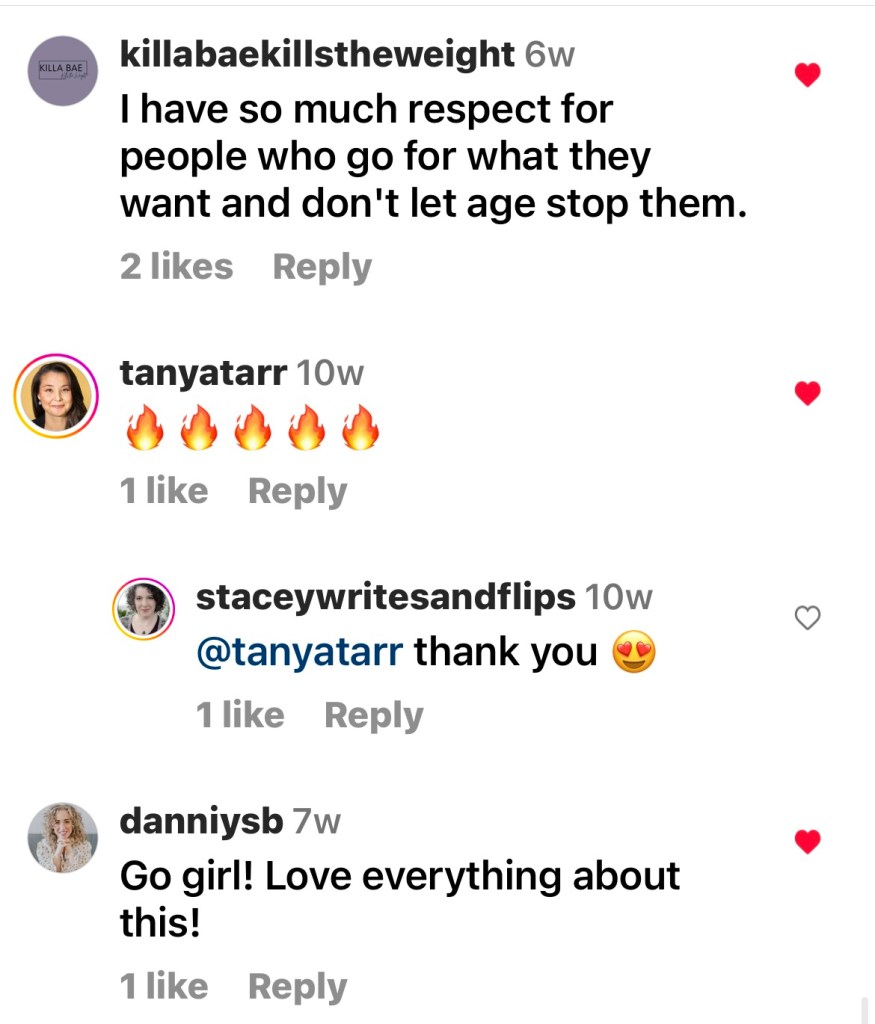Reply to the Go girl comment
875x1024 pixels.
tap(297, 986)
